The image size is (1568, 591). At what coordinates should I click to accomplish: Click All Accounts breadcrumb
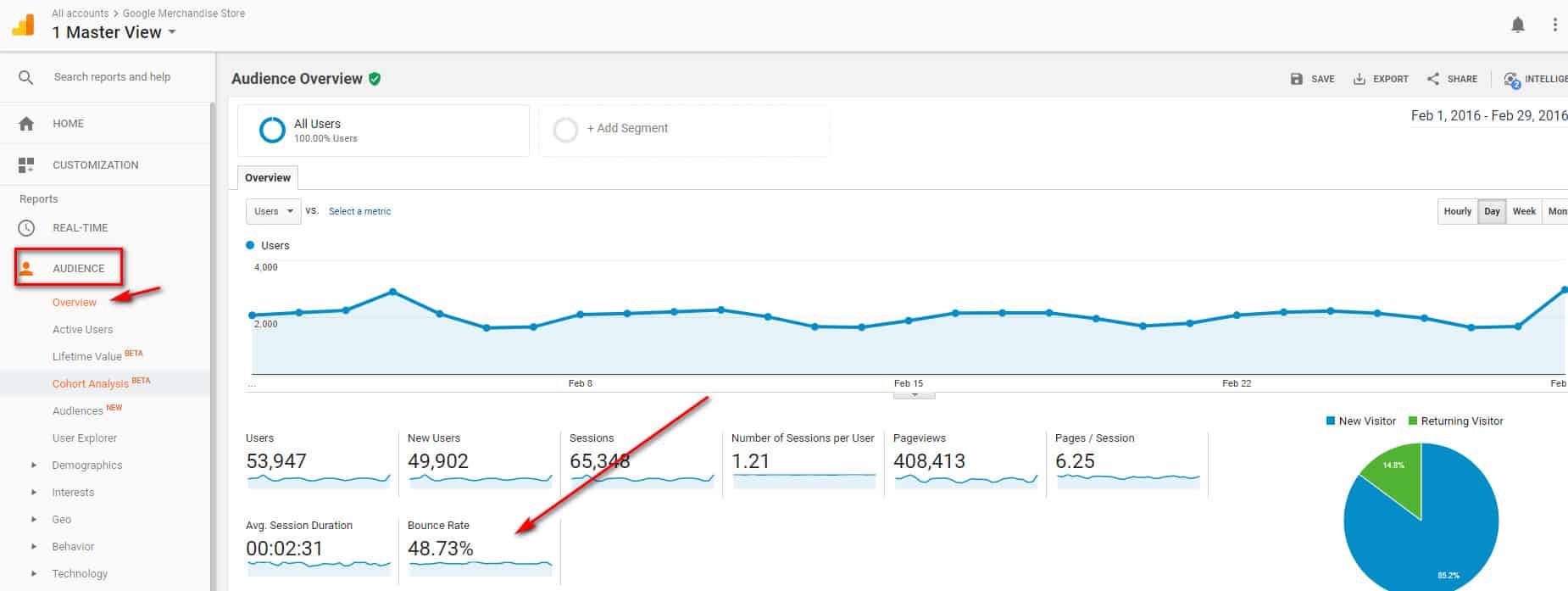(80, 14)
